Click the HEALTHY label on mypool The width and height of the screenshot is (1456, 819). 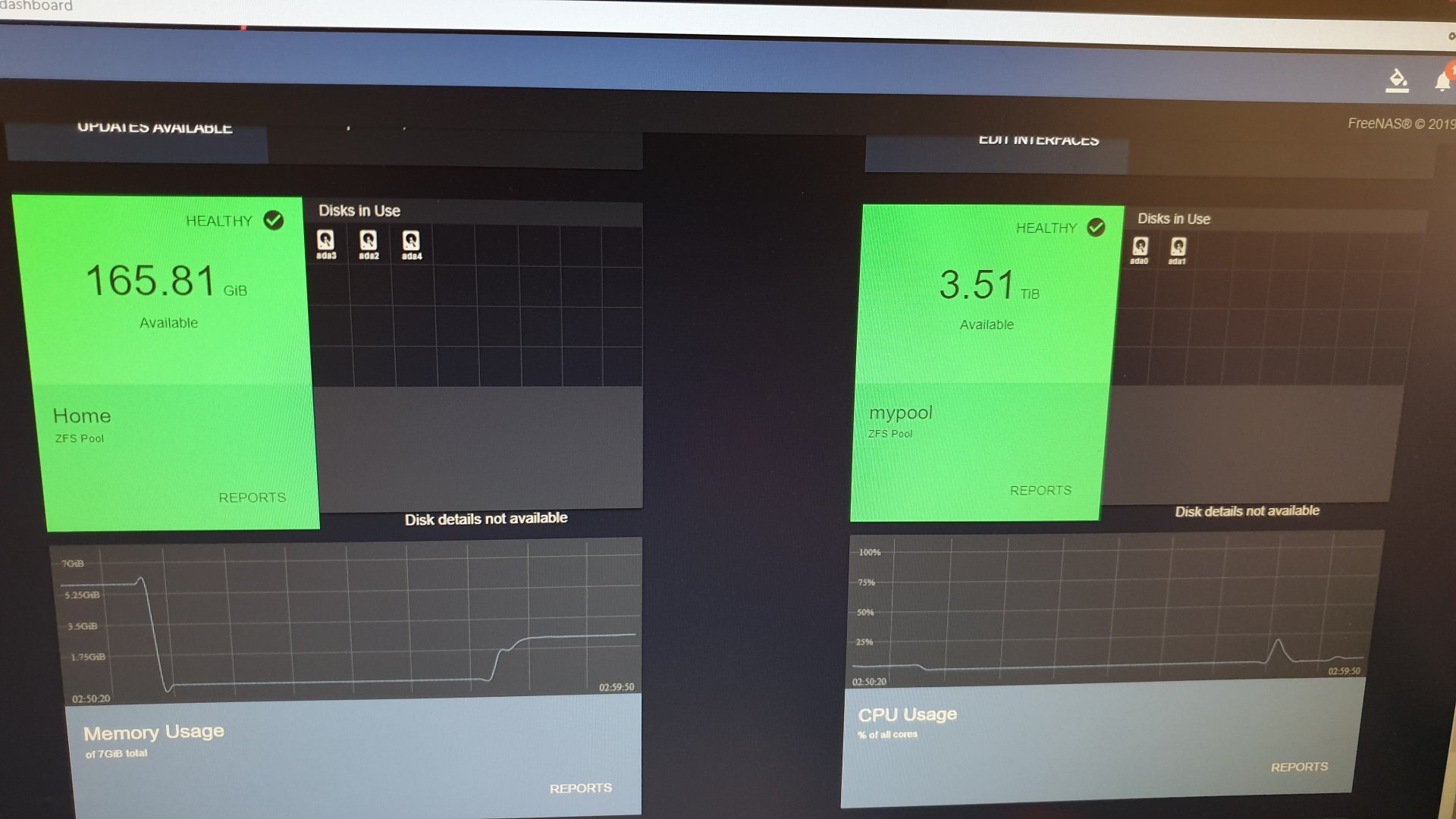1046,227
